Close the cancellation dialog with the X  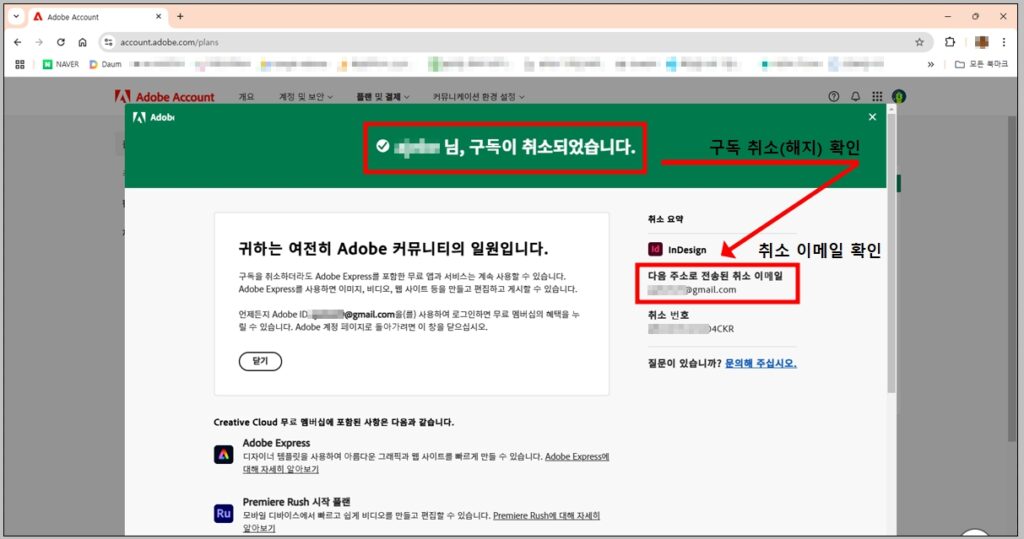[x=872, y=117]
